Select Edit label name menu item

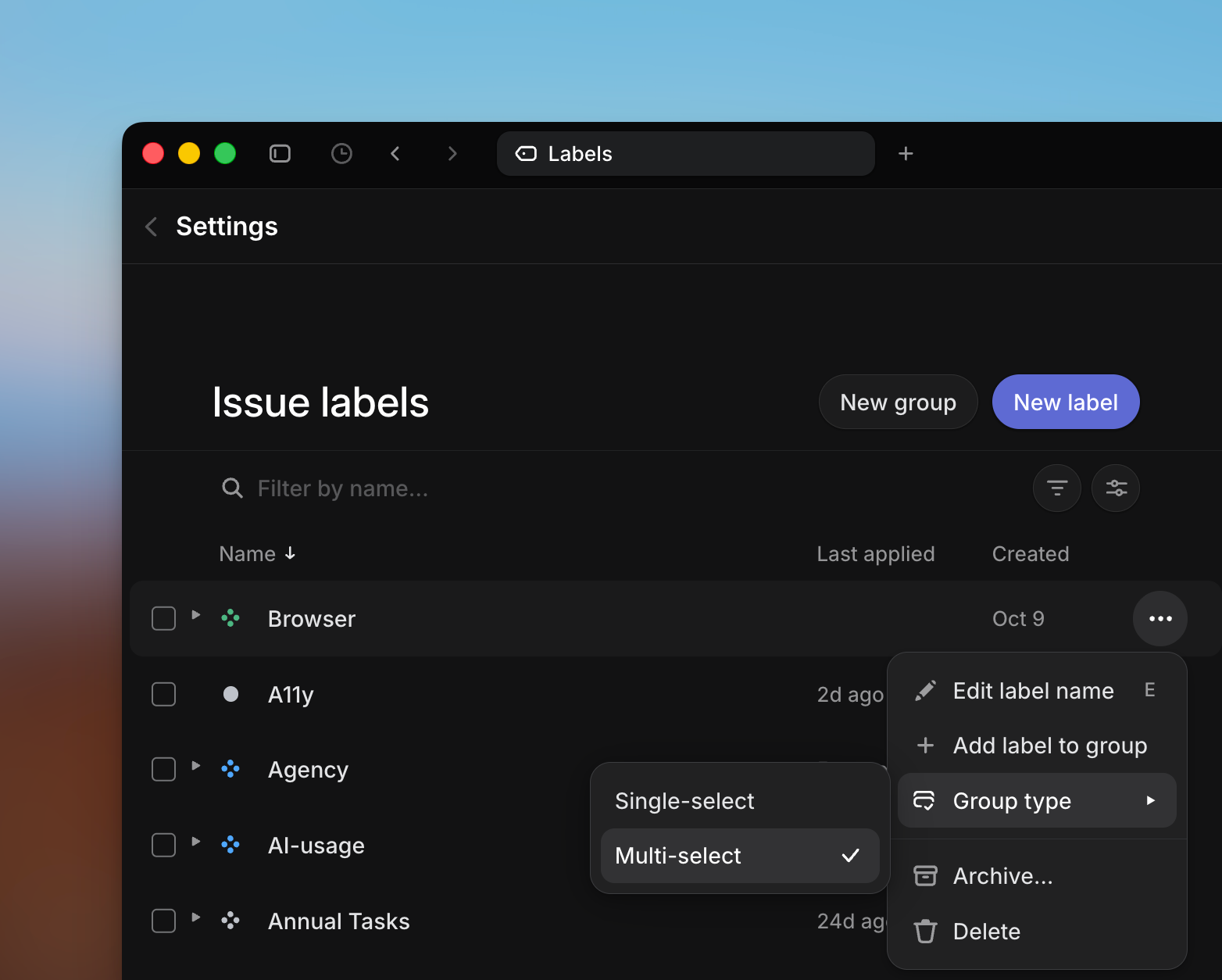(x=1037, y=691)
